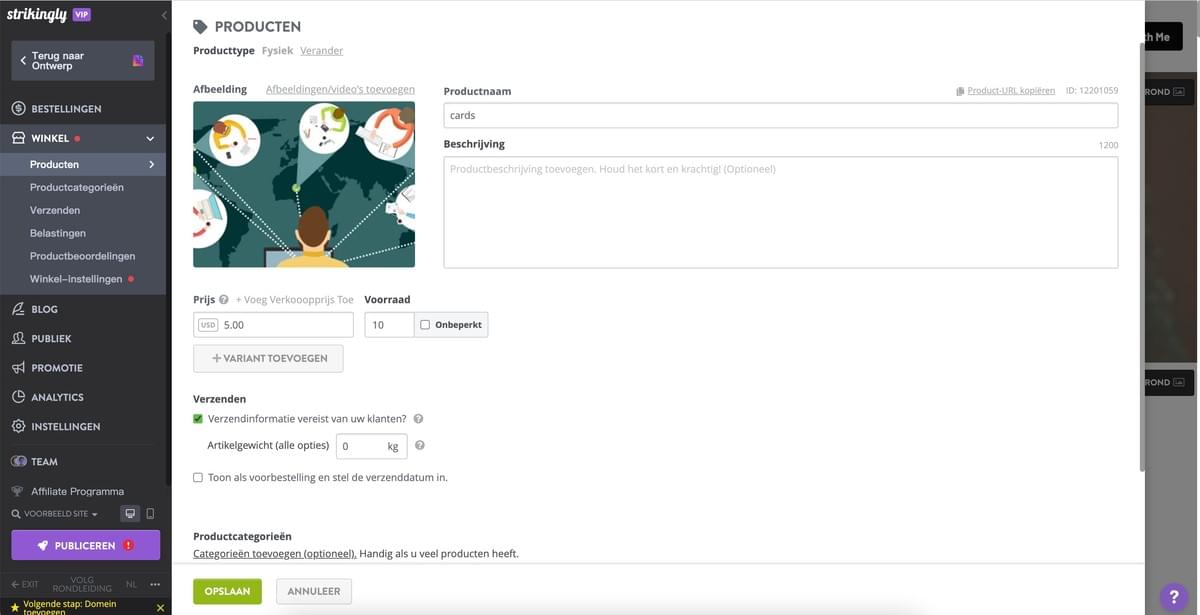Screen dimensions: 1200x615
Task: Click the purple help question-mark bubble
Action: tap(1175, 596)
